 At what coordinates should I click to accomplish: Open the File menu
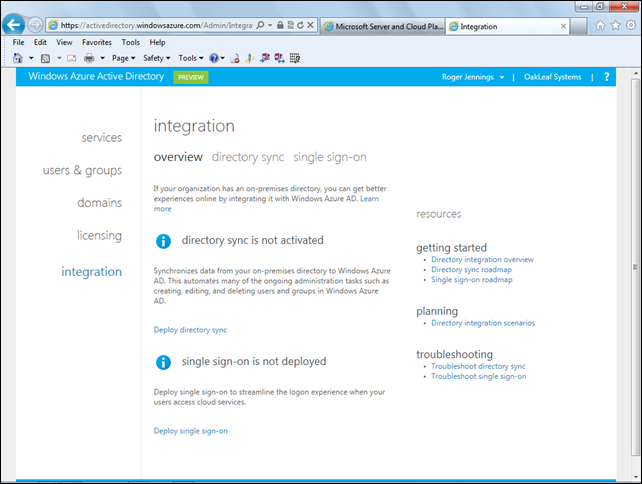18,42
